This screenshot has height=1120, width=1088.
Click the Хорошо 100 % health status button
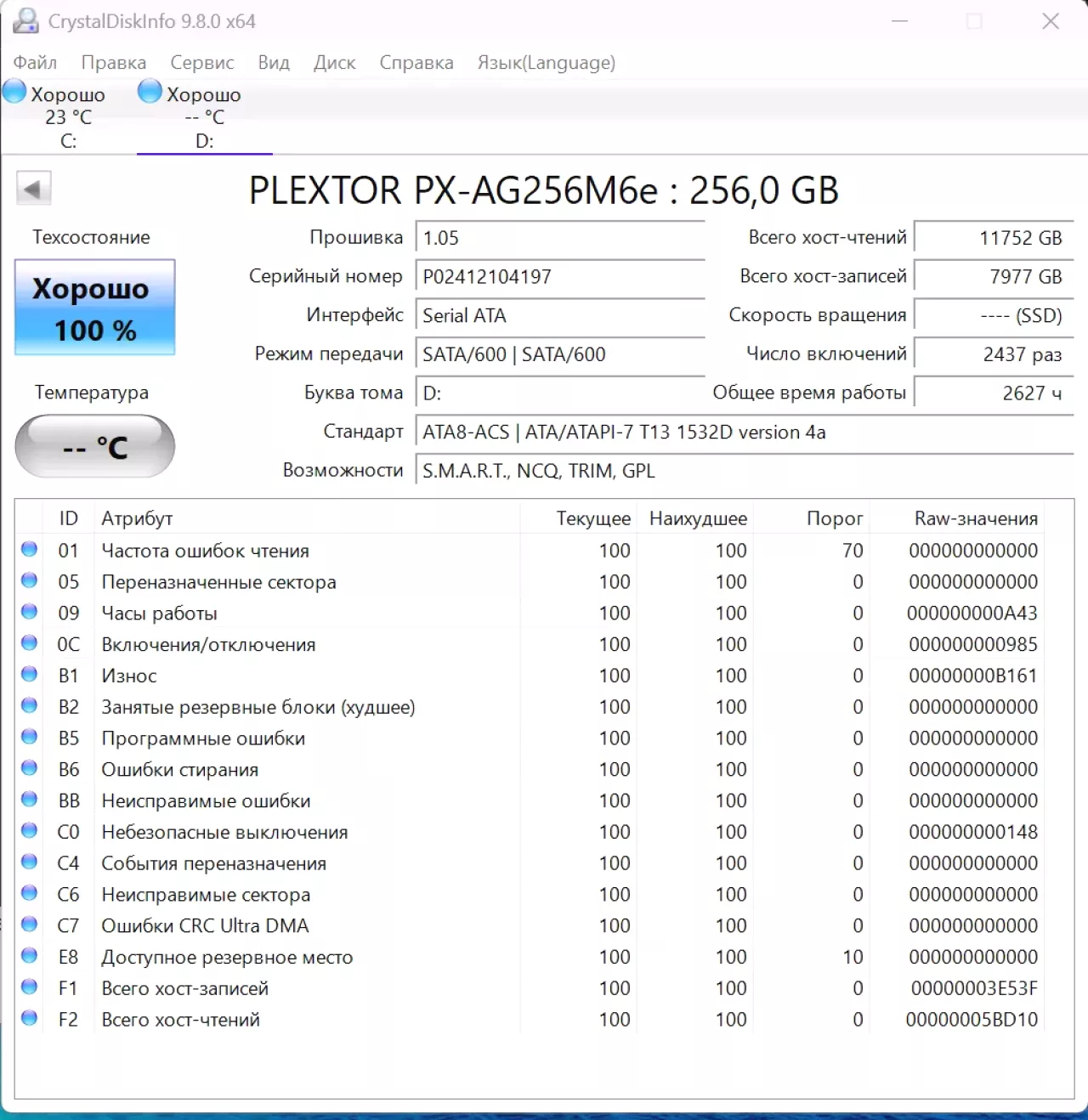(x=95, y=308)
